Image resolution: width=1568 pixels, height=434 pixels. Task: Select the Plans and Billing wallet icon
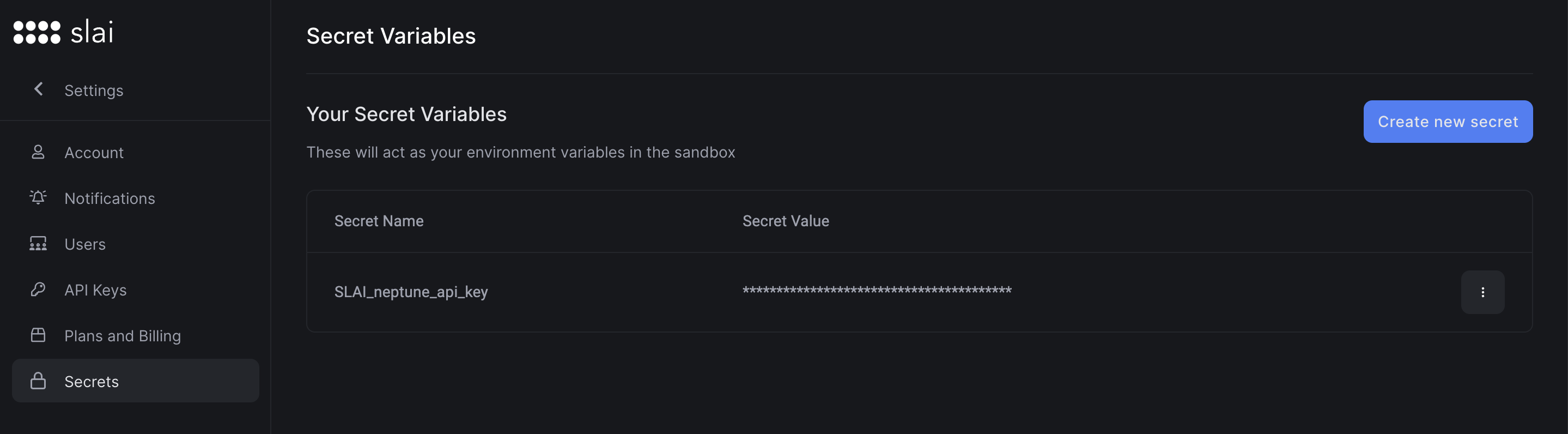click(38, 335)
